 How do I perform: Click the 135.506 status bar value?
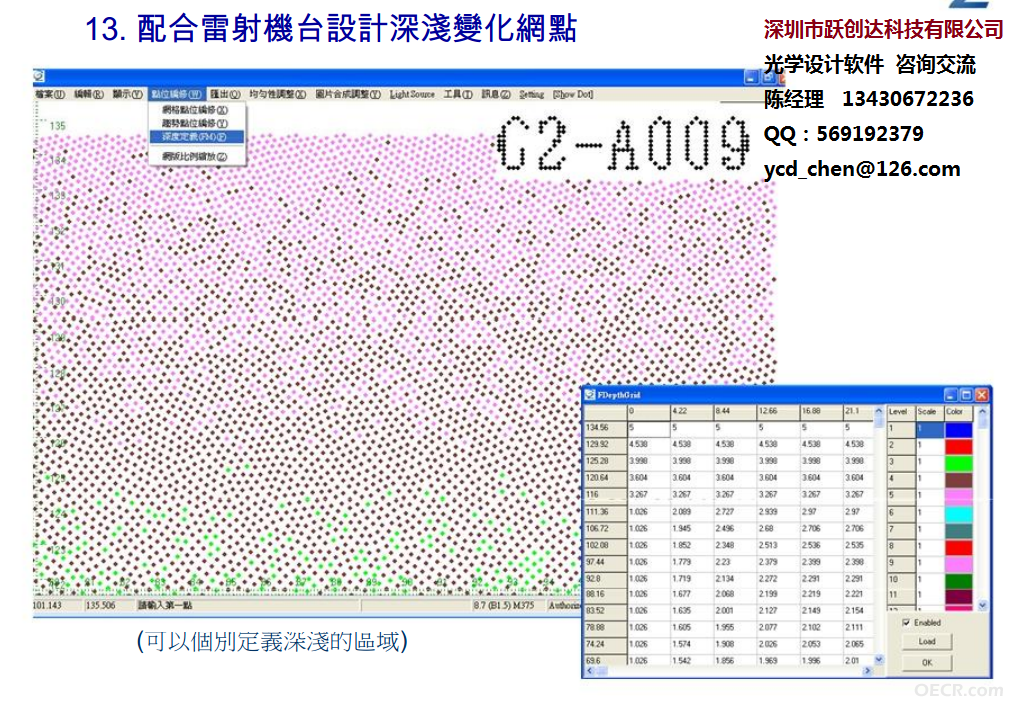[x=100, y=606]
